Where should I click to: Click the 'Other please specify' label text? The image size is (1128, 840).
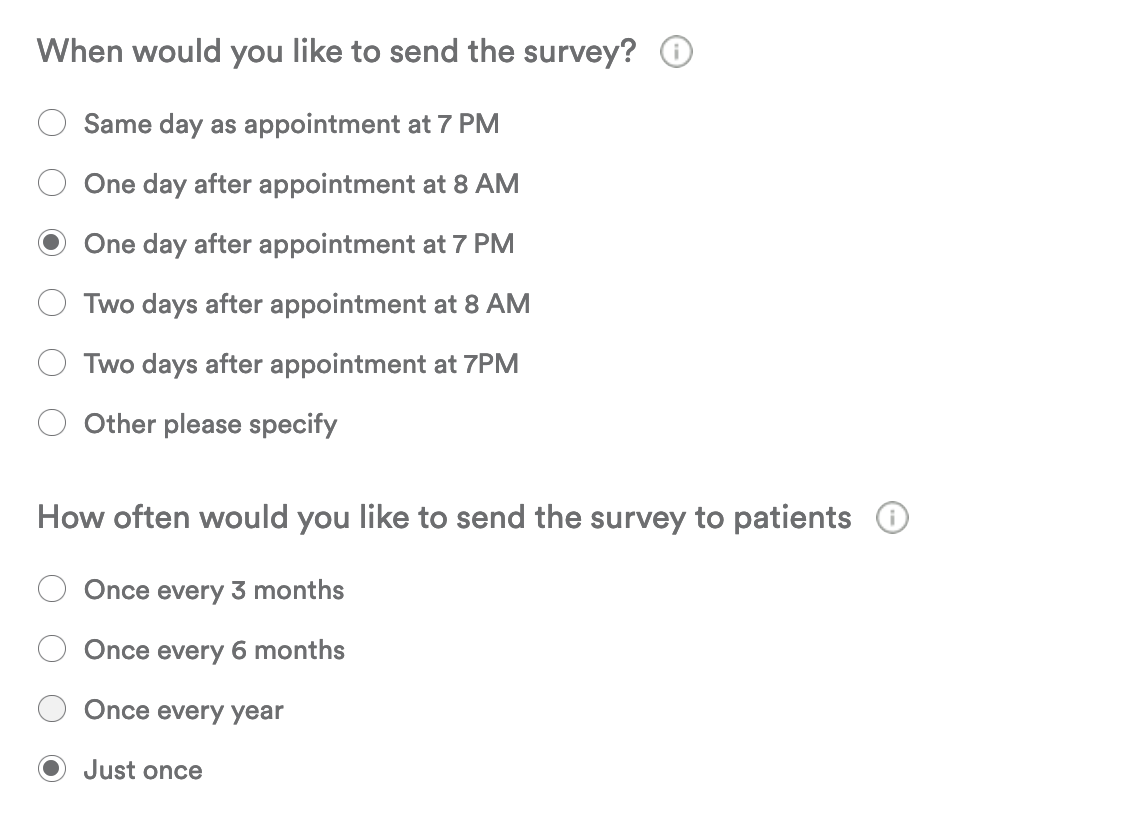(x=210, y=424)
